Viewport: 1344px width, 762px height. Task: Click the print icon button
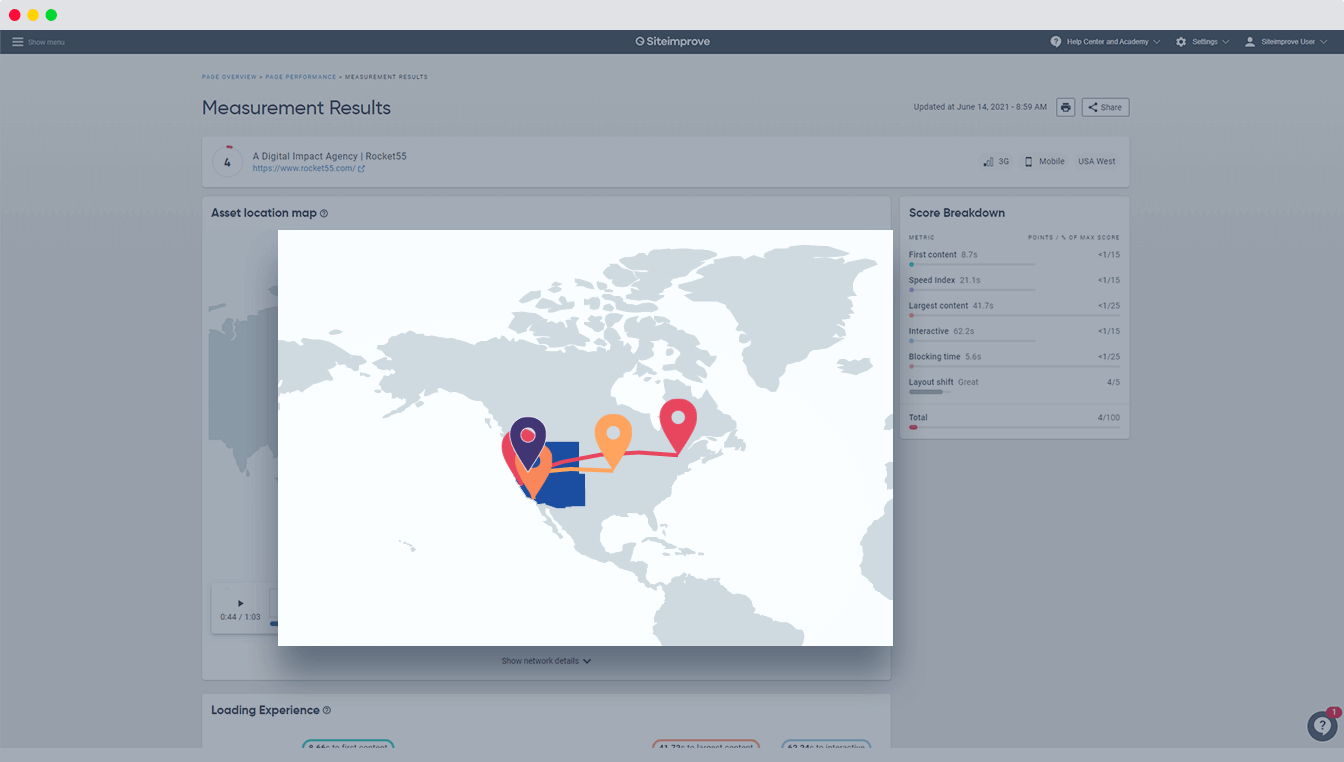click(1065, 107)
